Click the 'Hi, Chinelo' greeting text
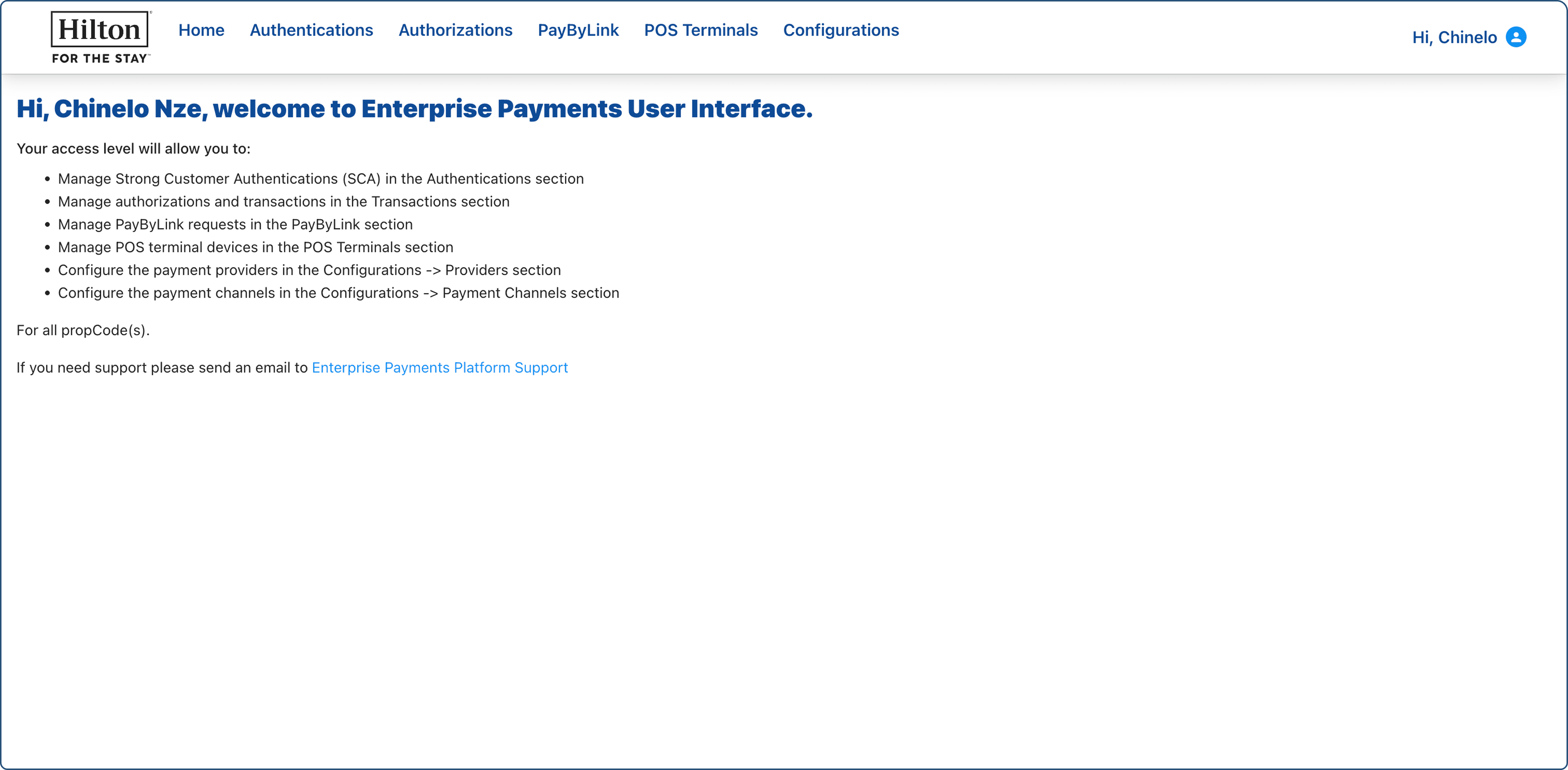1568x770 pixels. tap(1454, 38)
